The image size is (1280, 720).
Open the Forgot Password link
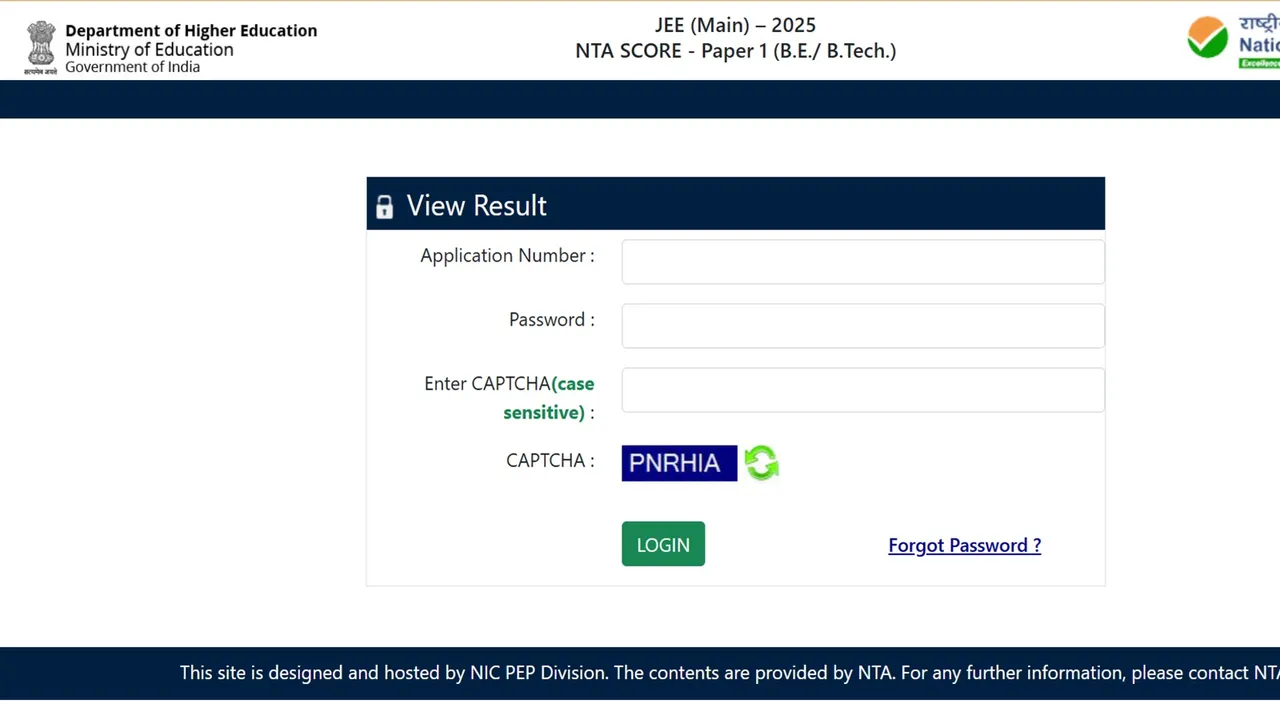click(x=963, y=545)
